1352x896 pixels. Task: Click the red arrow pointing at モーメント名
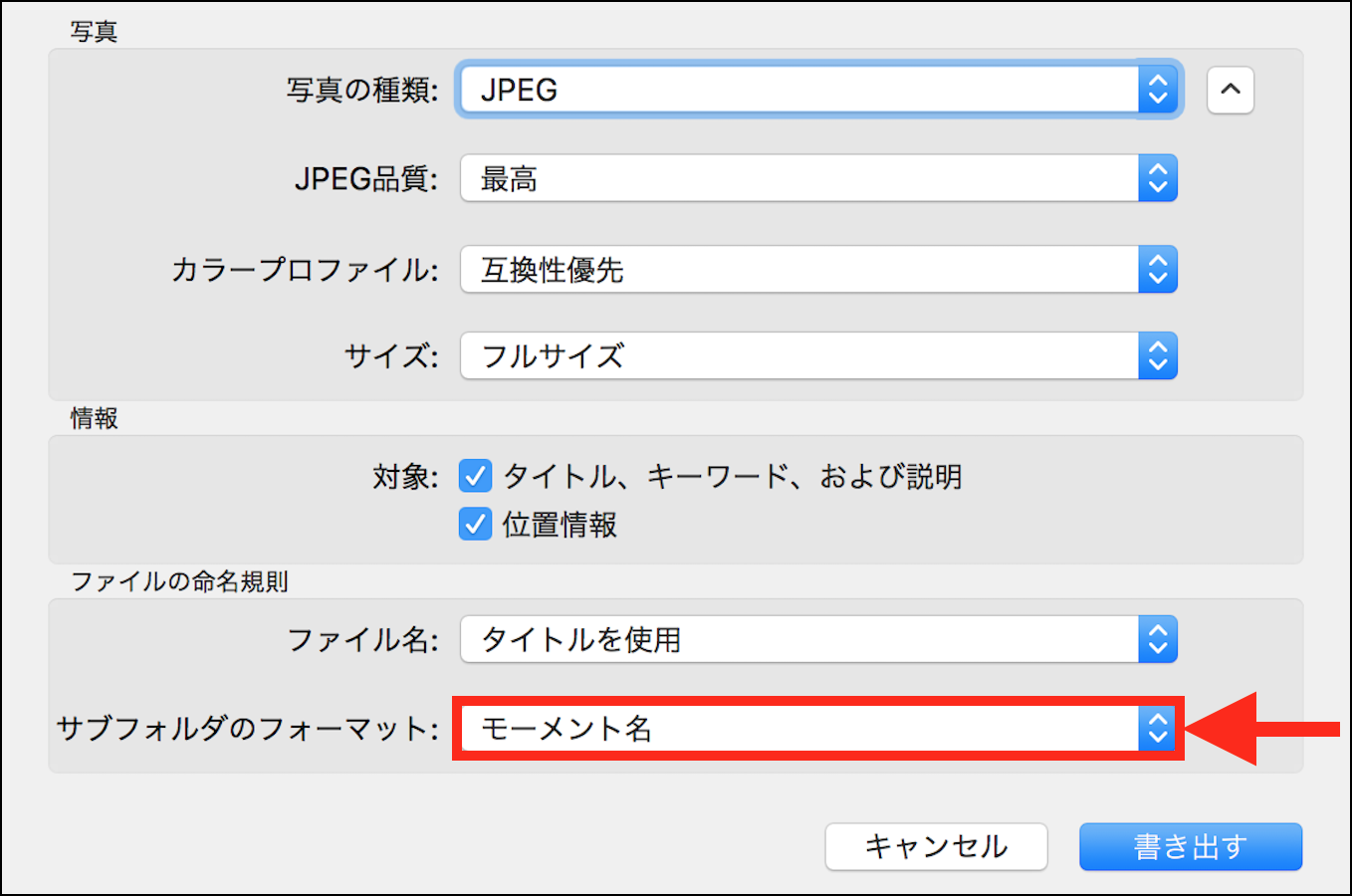pos(1260,729)
